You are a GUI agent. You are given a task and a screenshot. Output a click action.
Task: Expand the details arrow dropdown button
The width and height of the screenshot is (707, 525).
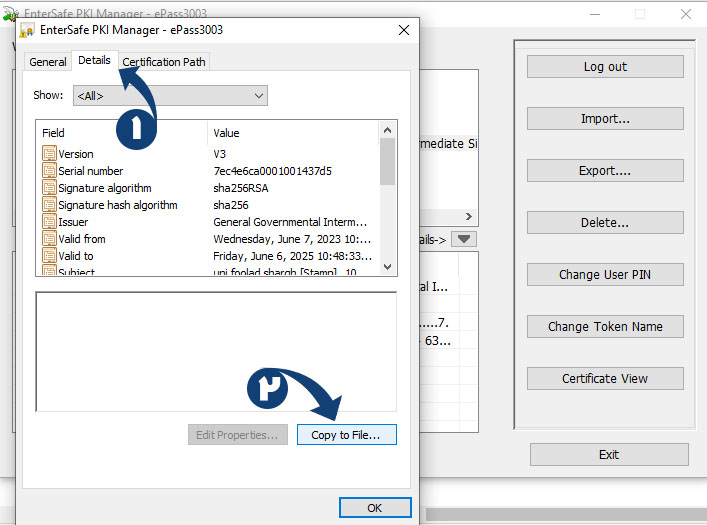(465, 239)
